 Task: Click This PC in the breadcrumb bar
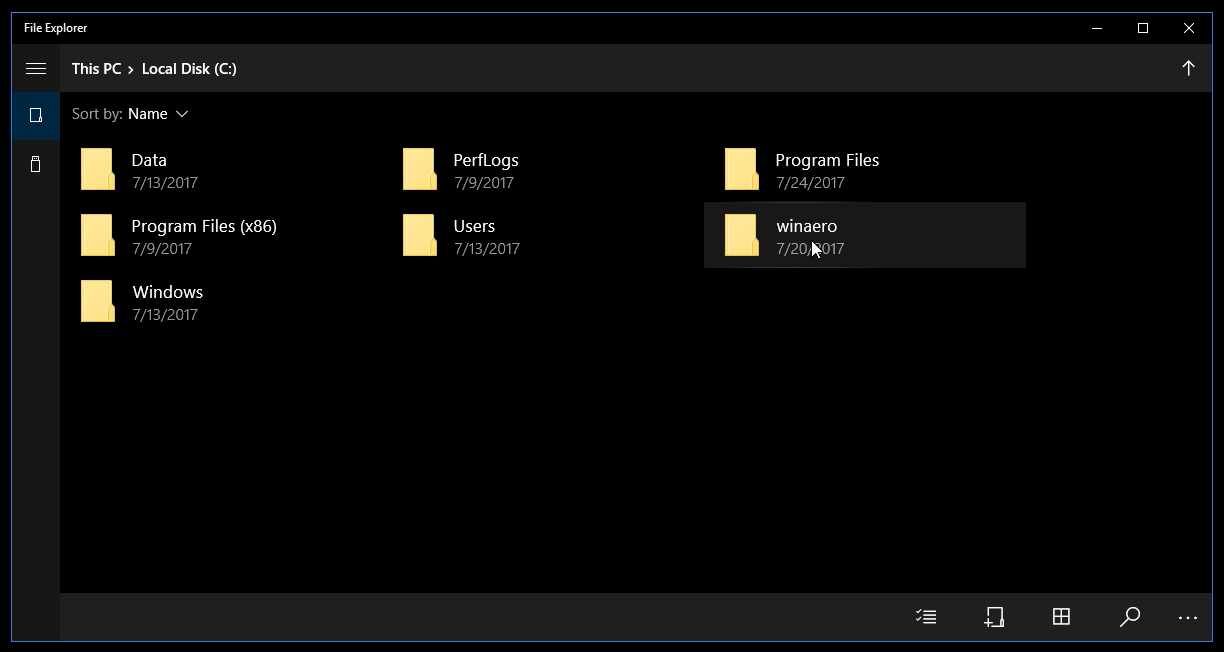point(96,68)
